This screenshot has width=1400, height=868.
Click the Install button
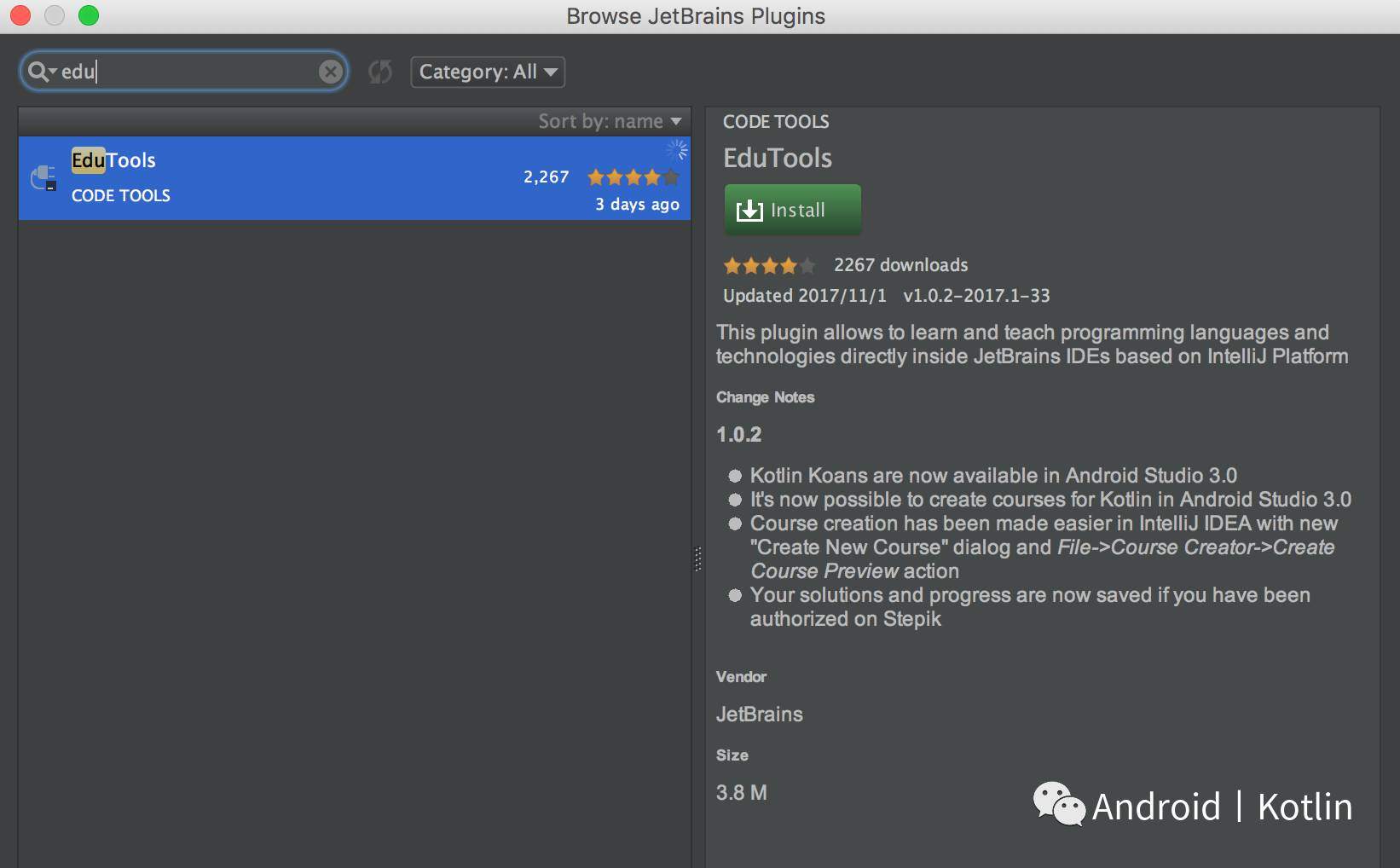pyautogui.click(x=793, y=210)
